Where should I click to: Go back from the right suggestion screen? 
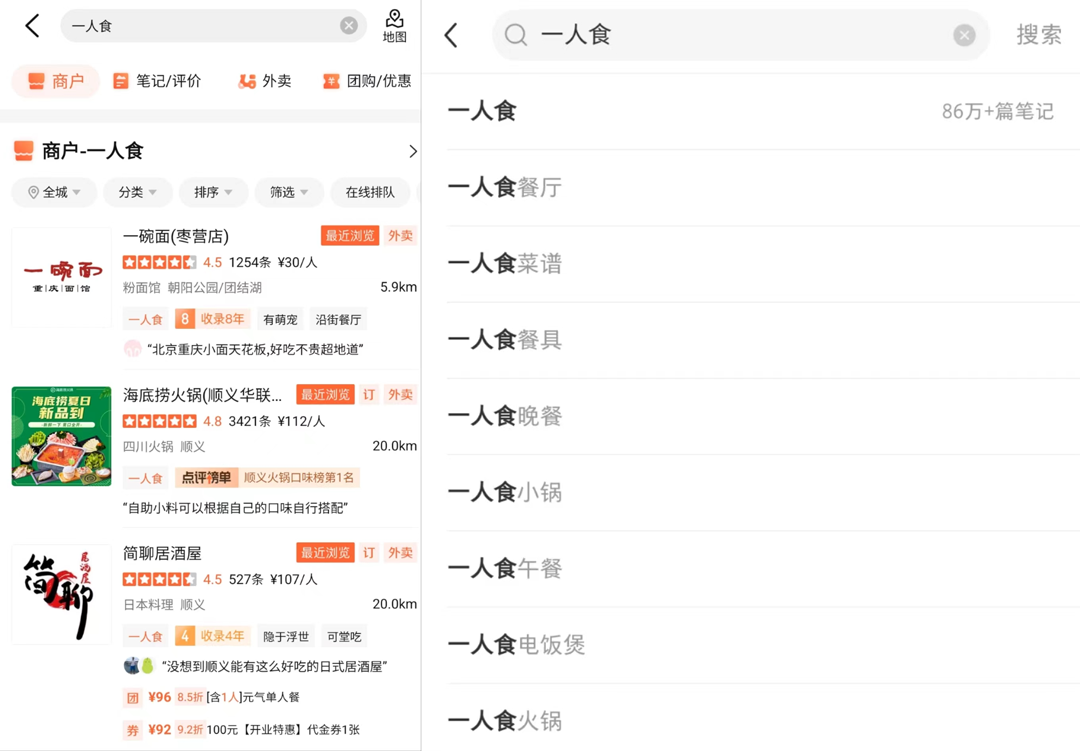(x=451, y=35)
